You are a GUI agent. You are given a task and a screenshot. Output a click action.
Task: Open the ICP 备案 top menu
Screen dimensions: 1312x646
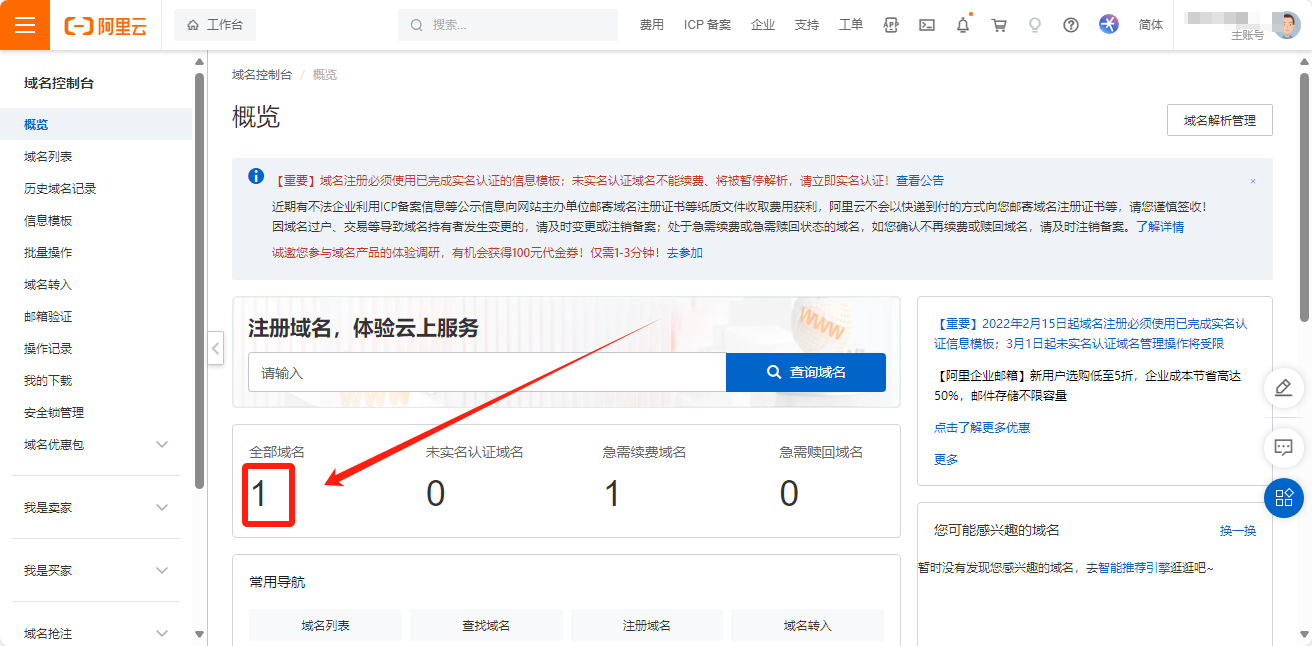[x=707, y=25]
